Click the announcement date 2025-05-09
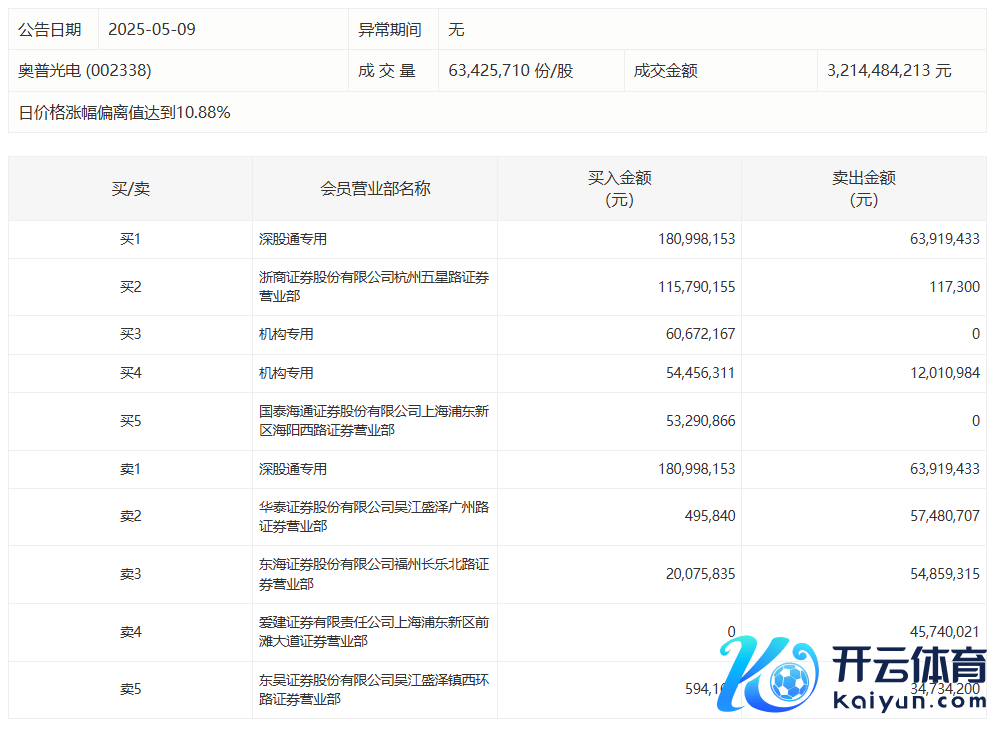 tap(152, 29)
